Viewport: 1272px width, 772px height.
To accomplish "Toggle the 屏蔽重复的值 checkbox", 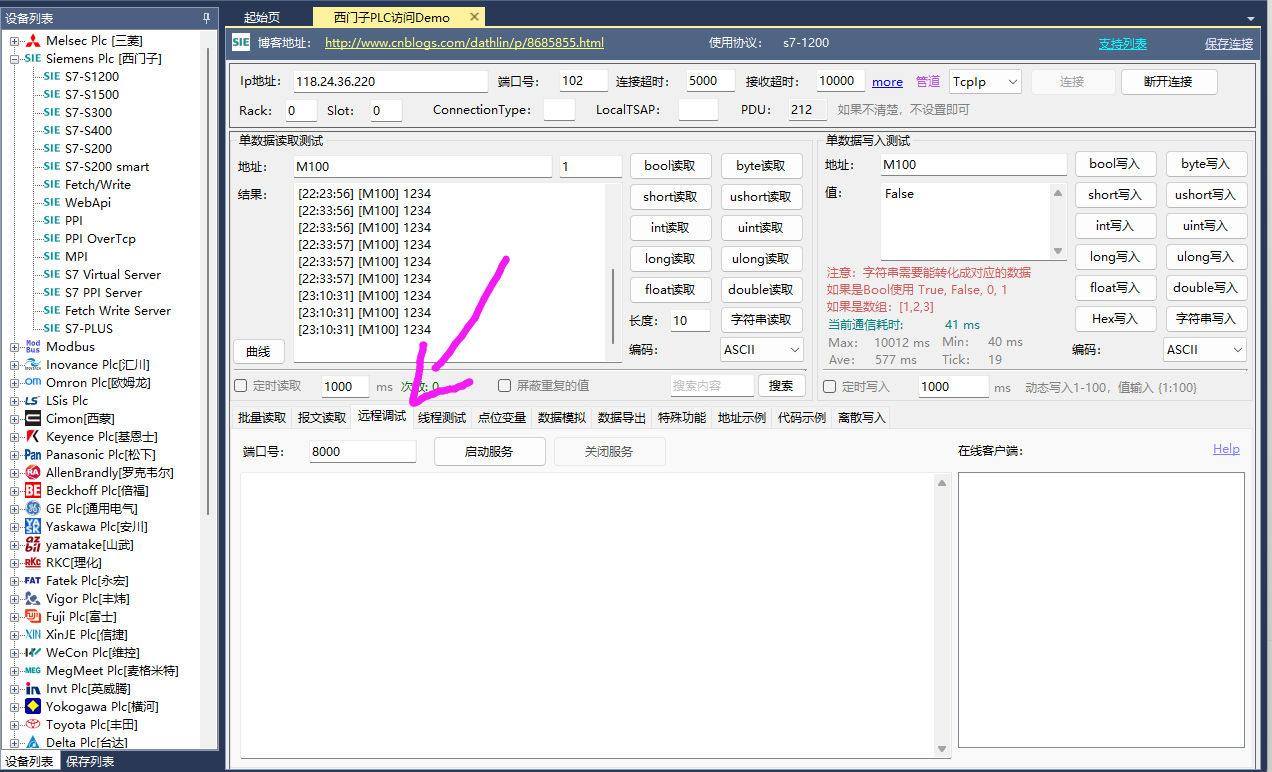I will pos(504,386).
